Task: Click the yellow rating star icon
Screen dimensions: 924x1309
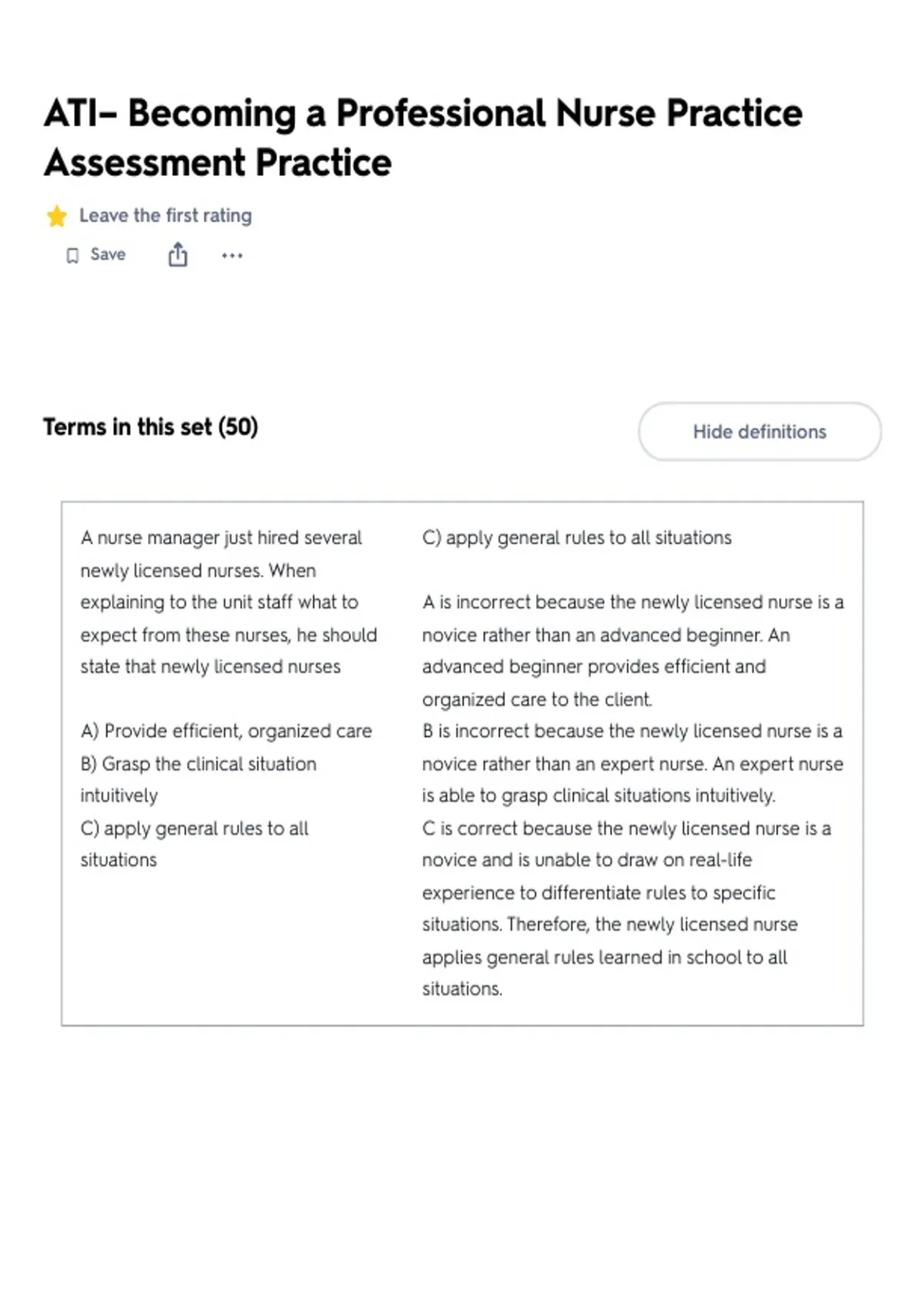Action: click(x=56, y=216)
